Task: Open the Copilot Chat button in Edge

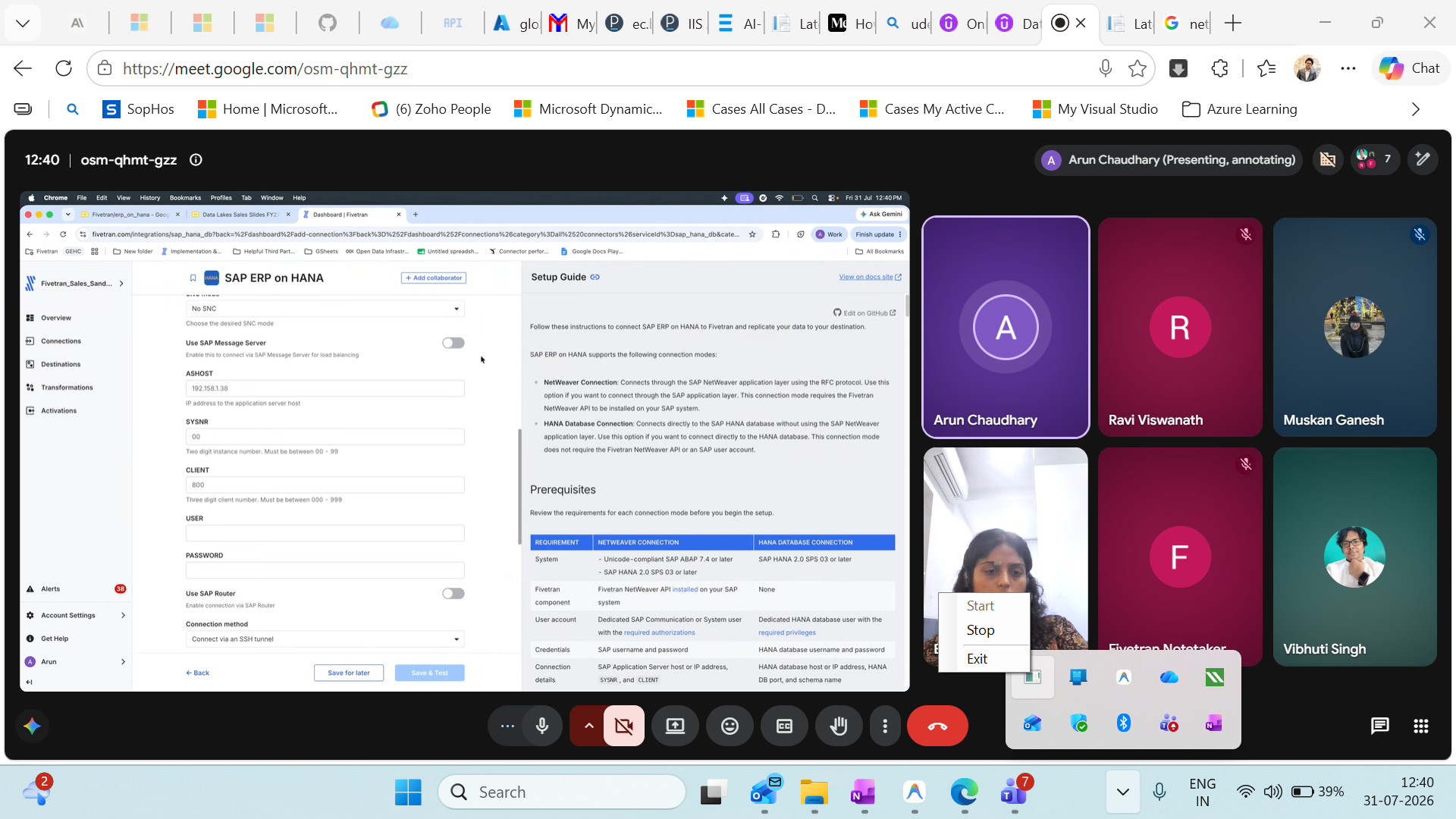Action: pos(1410,68)
